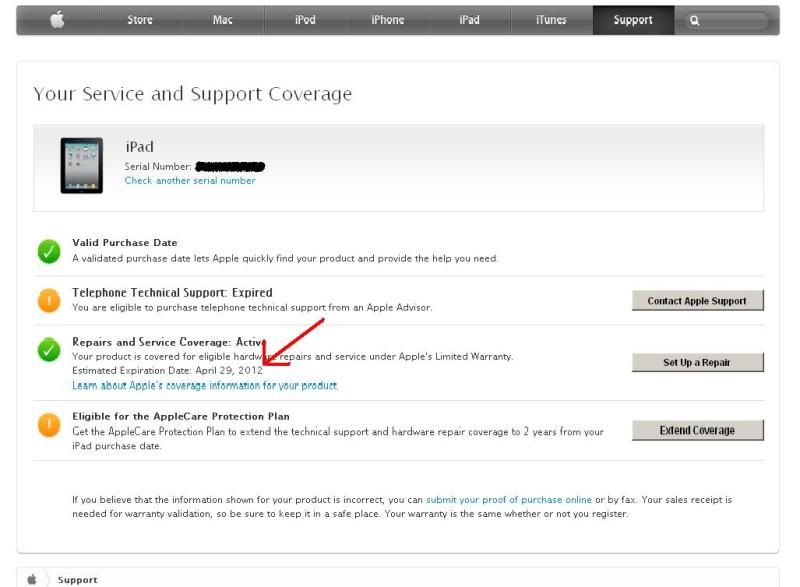Click Contact Apple Support button

coord(697,301)
